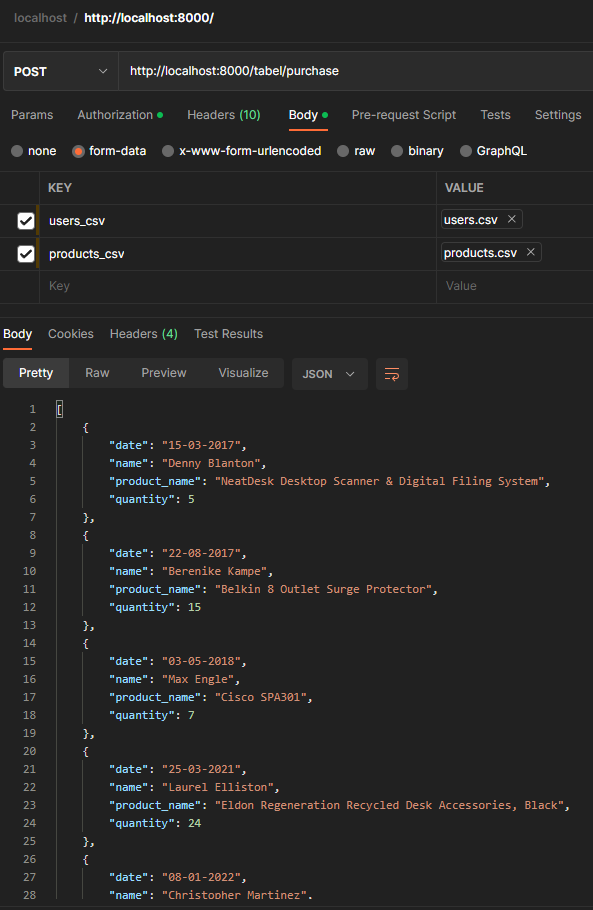Switch to the Tests tab
This screenshot has height=910, width=593.
(495, 115)
